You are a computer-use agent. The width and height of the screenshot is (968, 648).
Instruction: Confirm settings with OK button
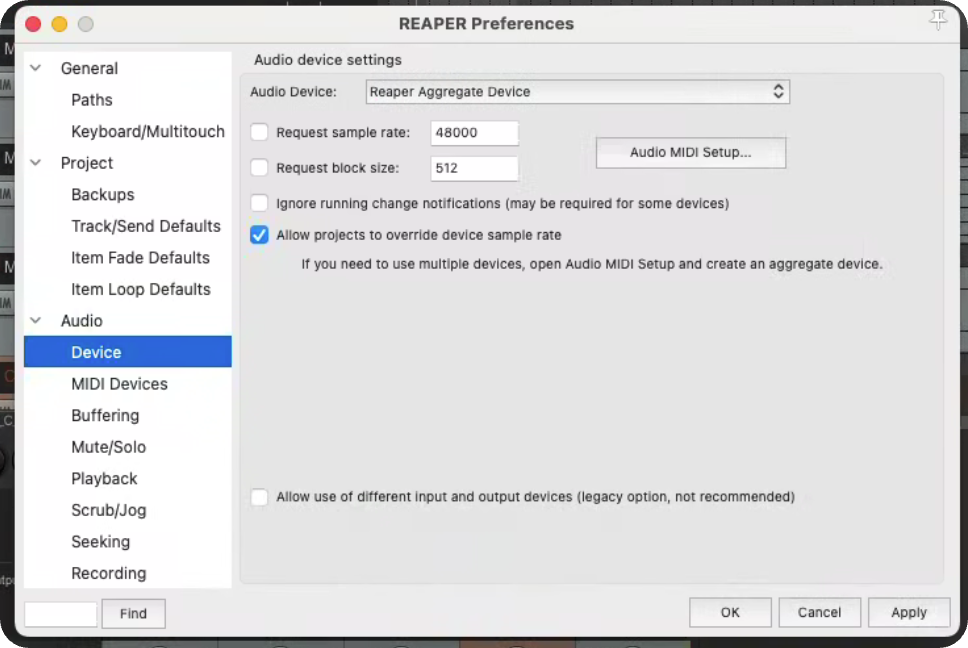click(730, 612)
